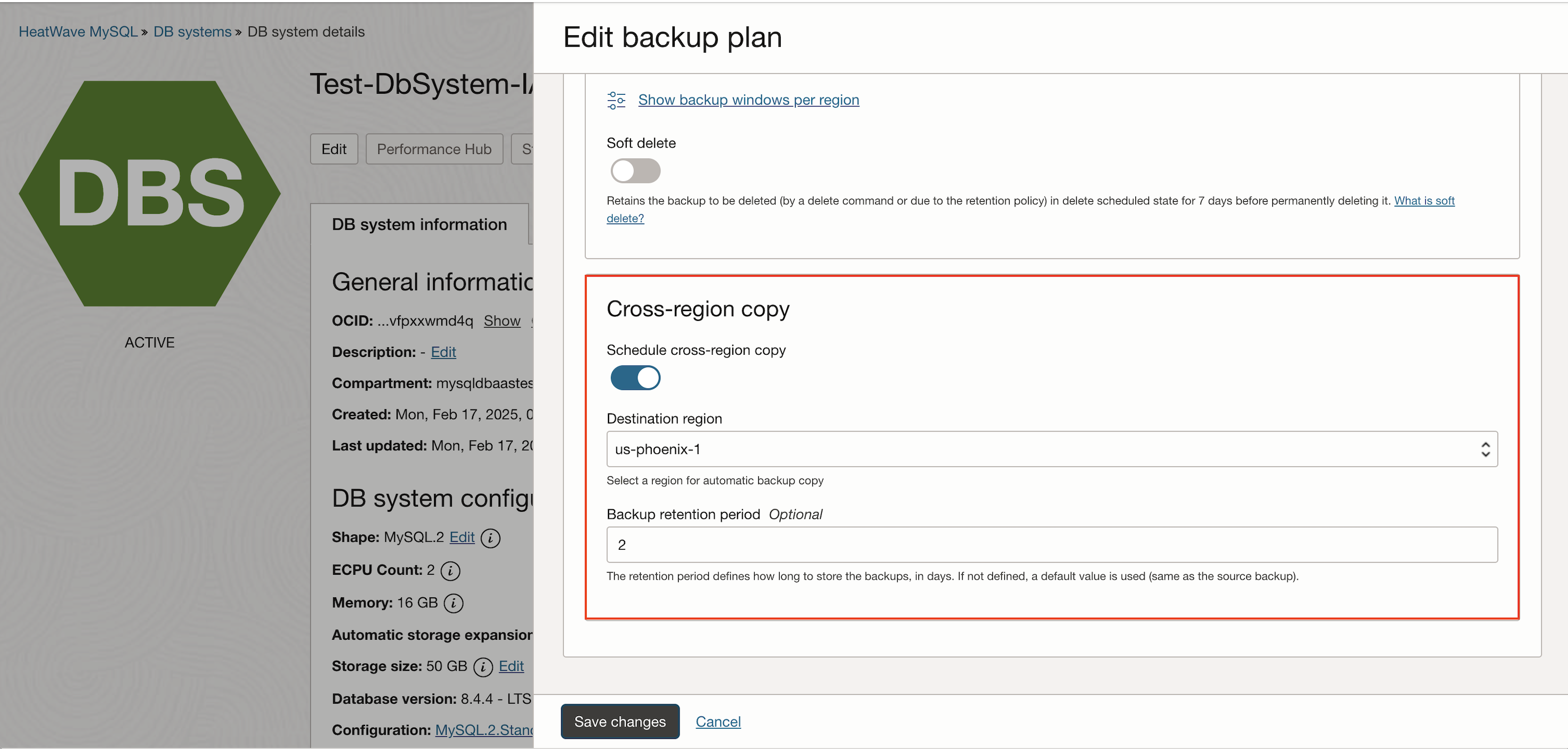Click the info icon beside Memory
Image resolution: width=1568 pixels, height=749 pixels.
[x=454, y=603]
